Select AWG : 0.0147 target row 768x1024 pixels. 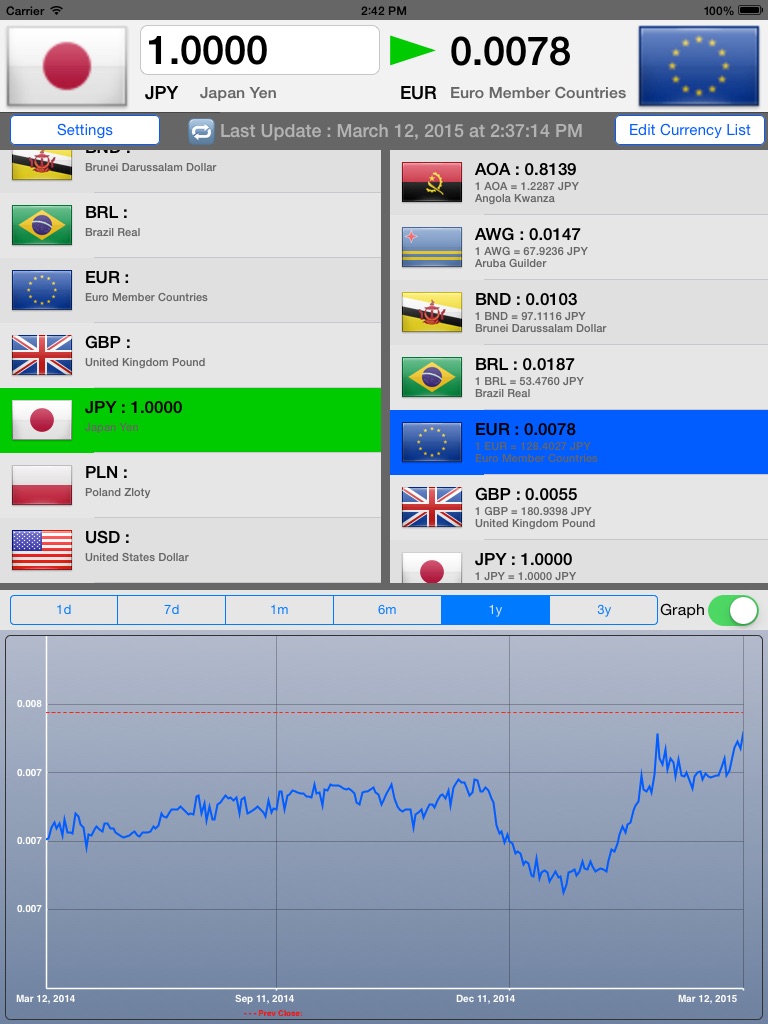pos(579,248)
